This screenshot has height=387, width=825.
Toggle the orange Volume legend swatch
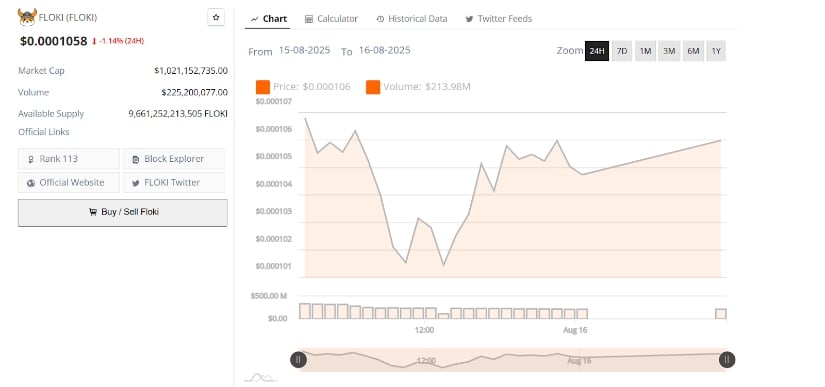373,87
